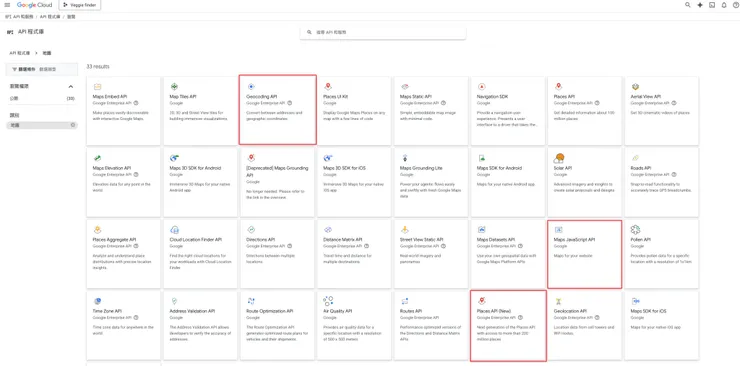Click the Cloud Location Finder API icon
The width and height of the screenshot is (740, 366).
click(174, 230)
